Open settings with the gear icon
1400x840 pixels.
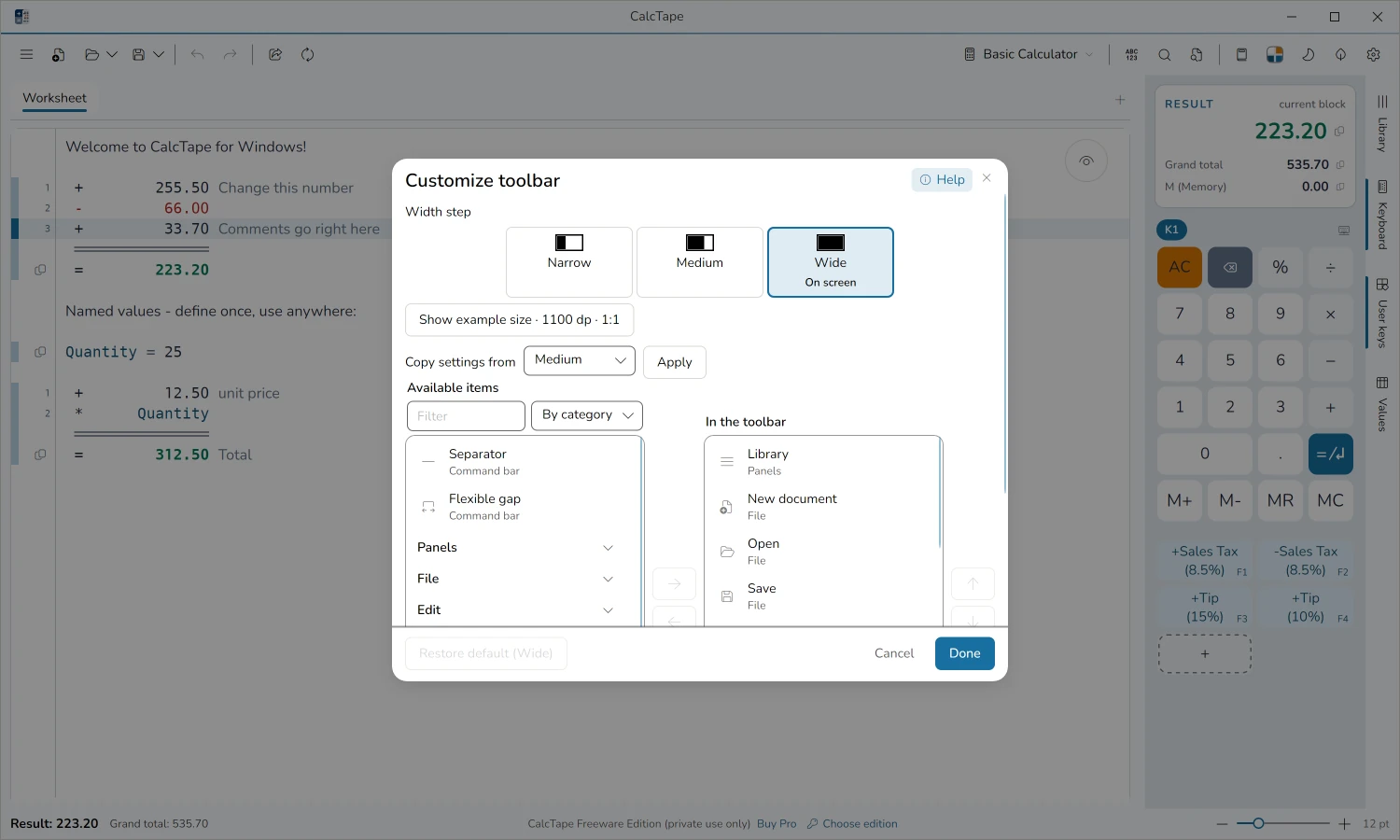1373,54
